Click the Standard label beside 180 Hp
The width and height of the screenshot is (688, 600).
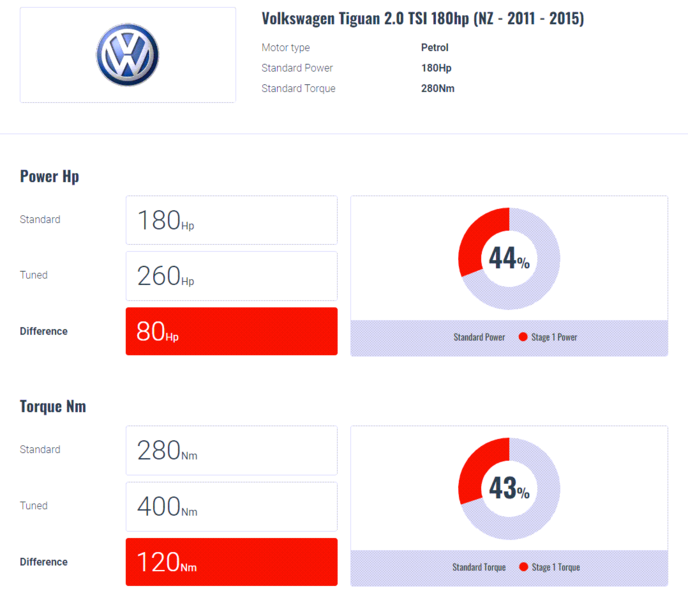(x=40, y=219)
